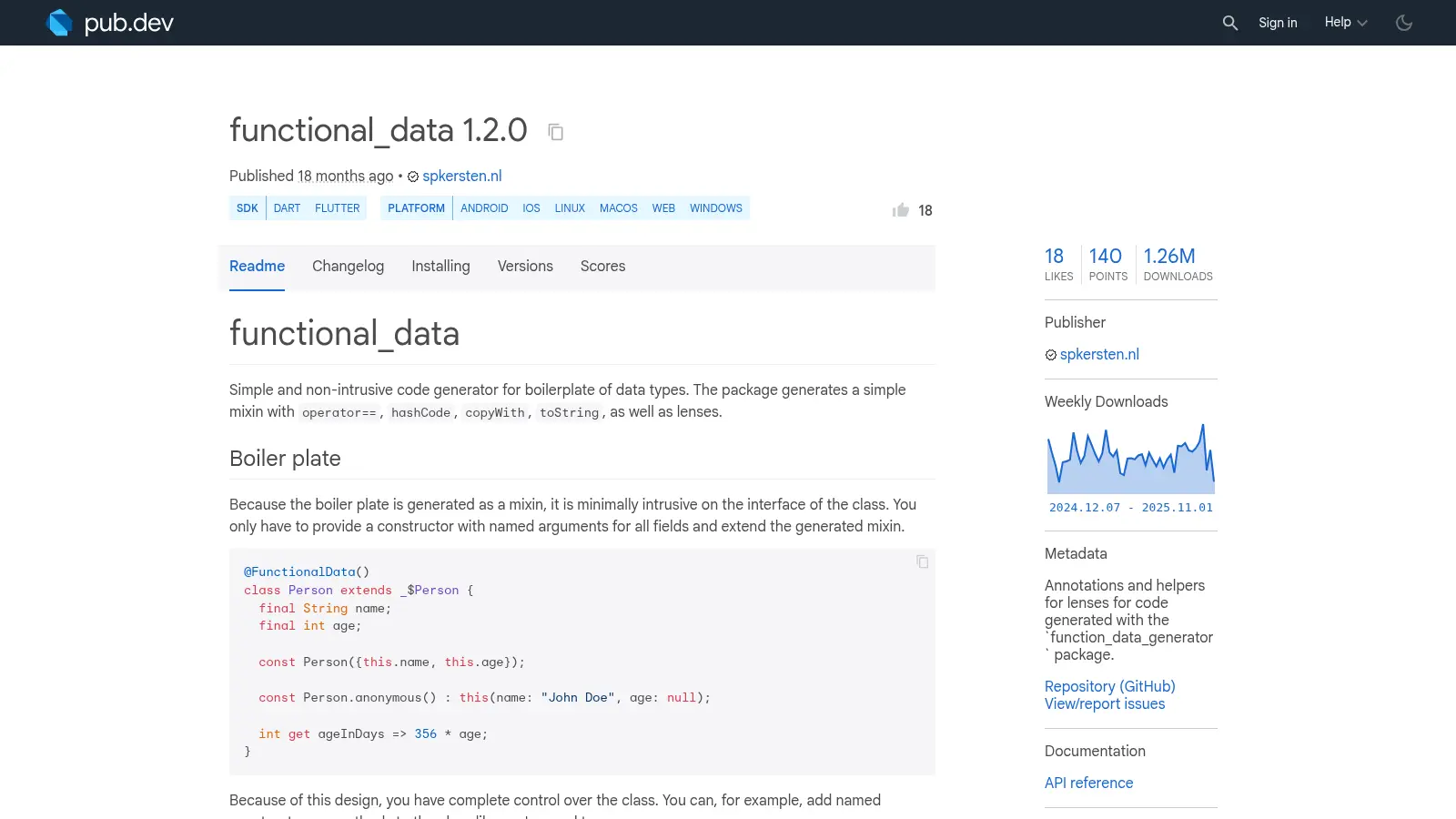Click the like count 18 beside thumbs-up

925,211
